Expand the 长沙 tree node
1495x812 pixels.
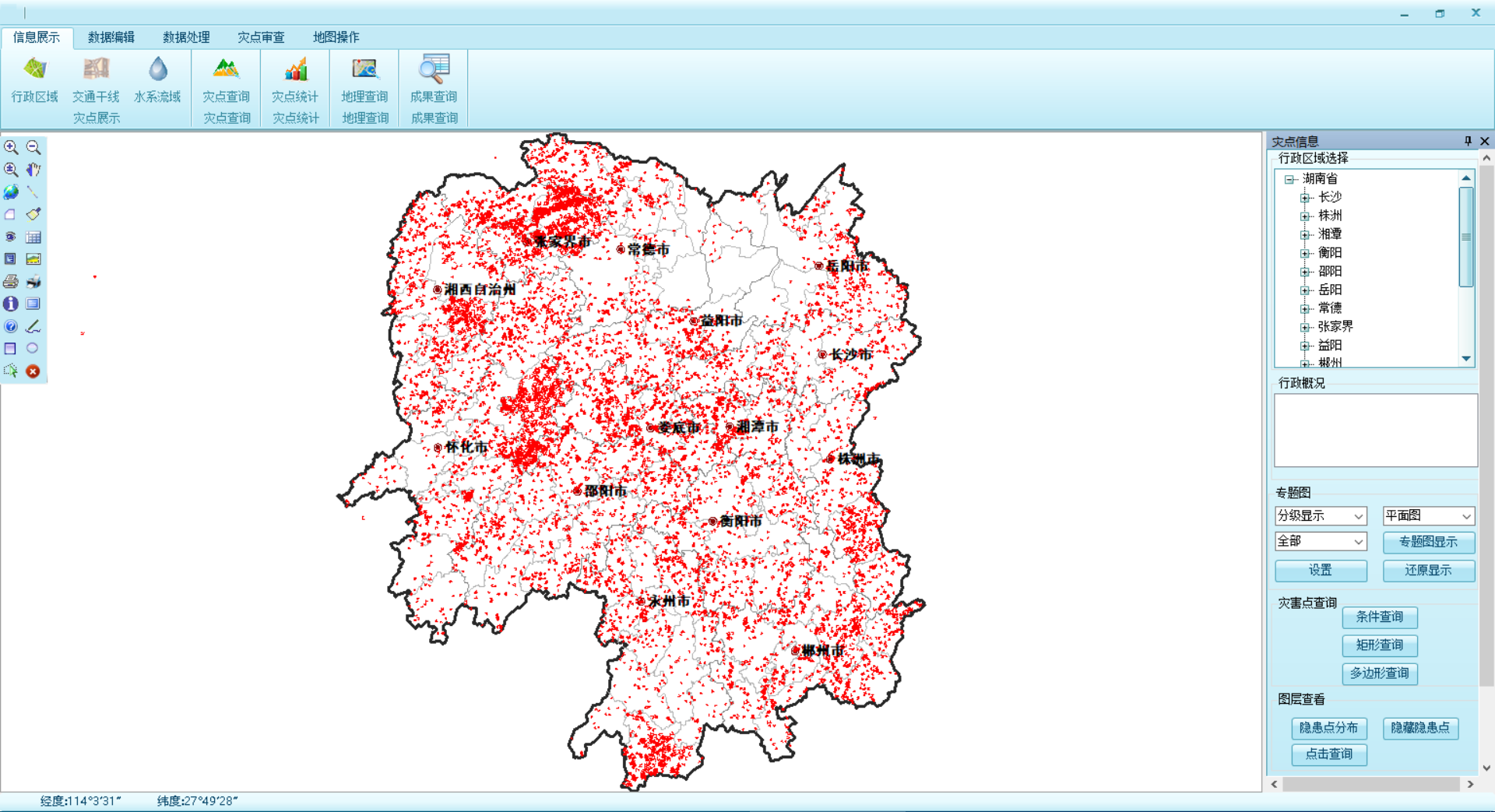click(1305, 198)
